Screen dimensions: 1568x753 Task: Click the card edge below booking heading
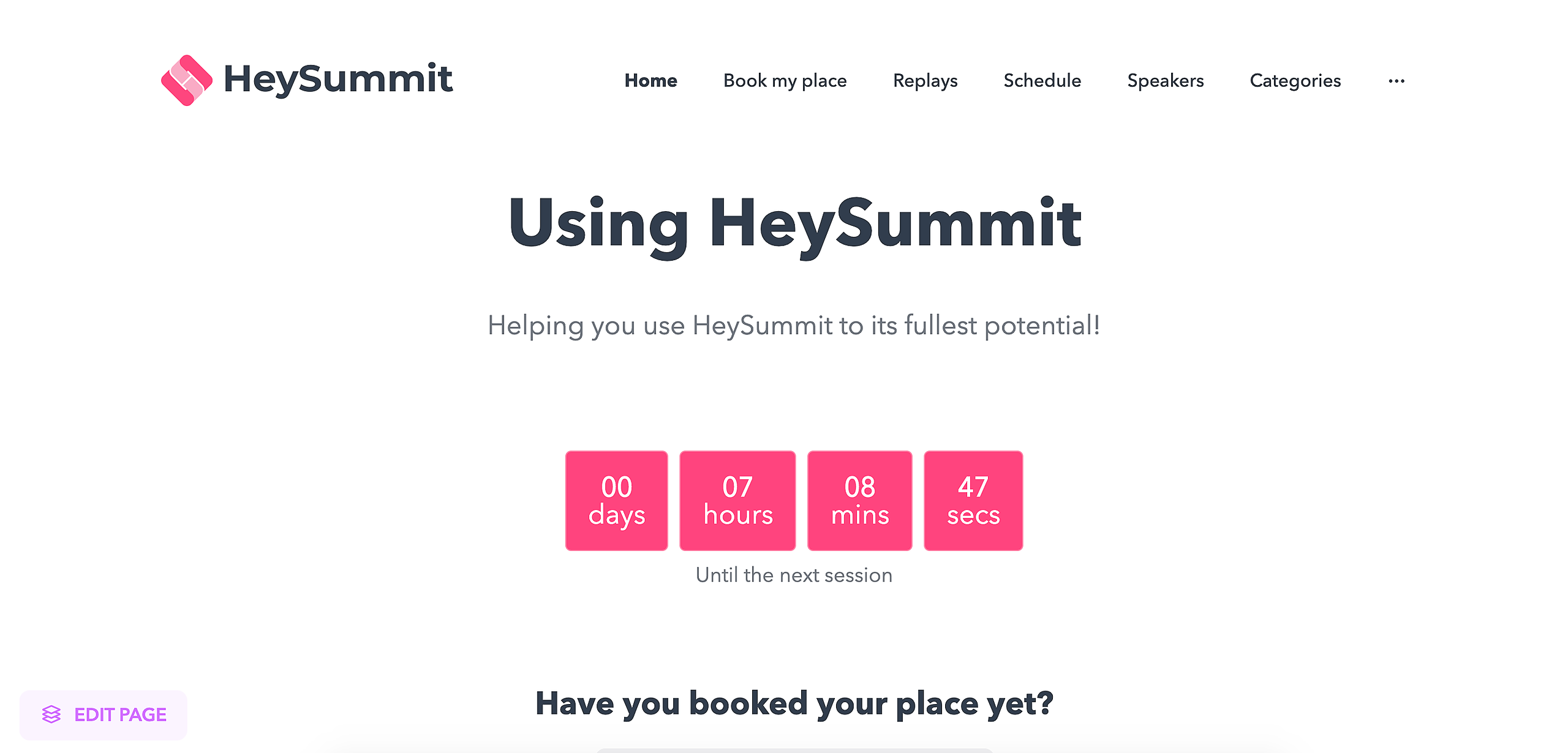coord(794,750)
